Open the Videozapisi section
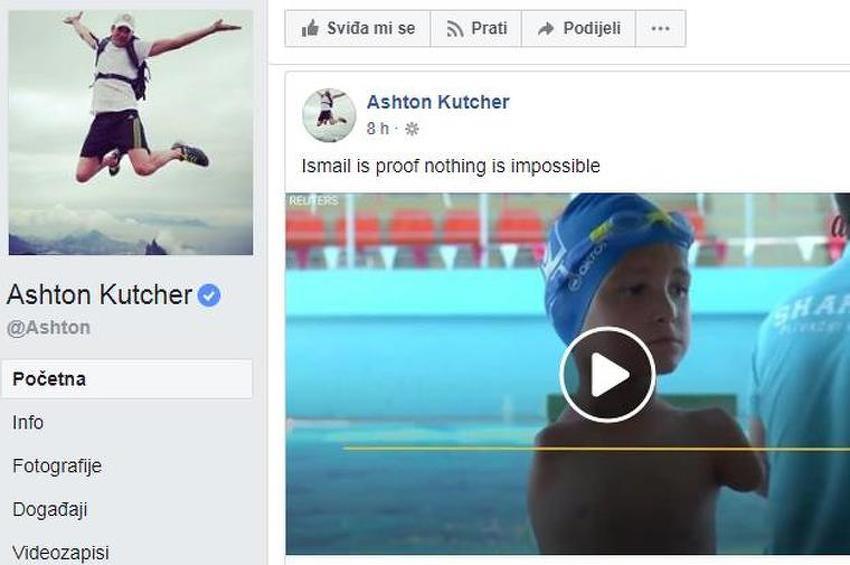Viewport: 850px width, 565px height. (61, 553)
